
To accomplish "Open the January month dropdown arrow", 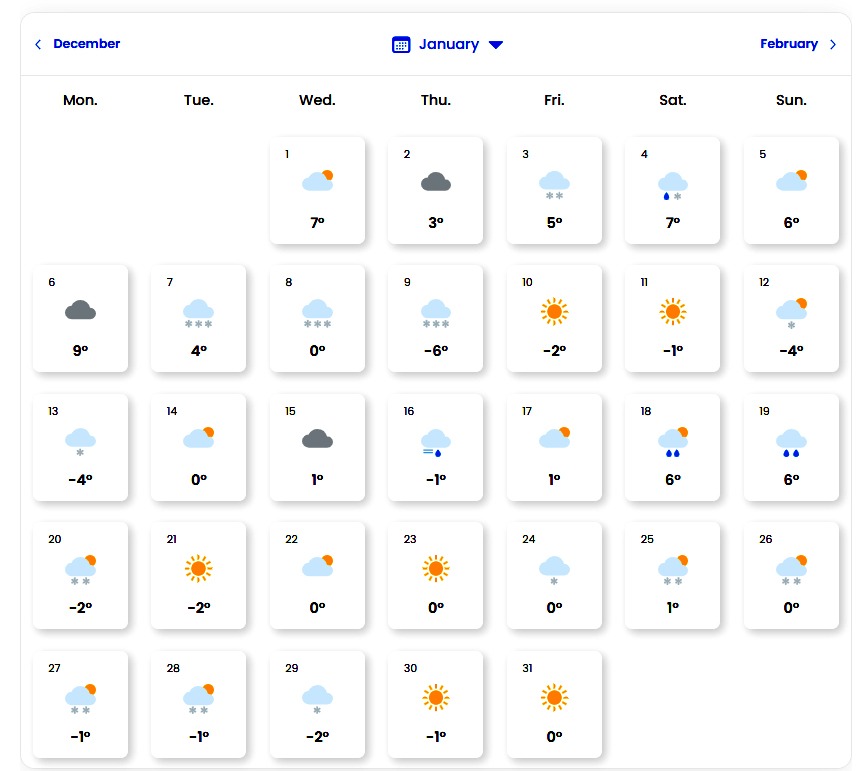I will (x=496, y=45).
